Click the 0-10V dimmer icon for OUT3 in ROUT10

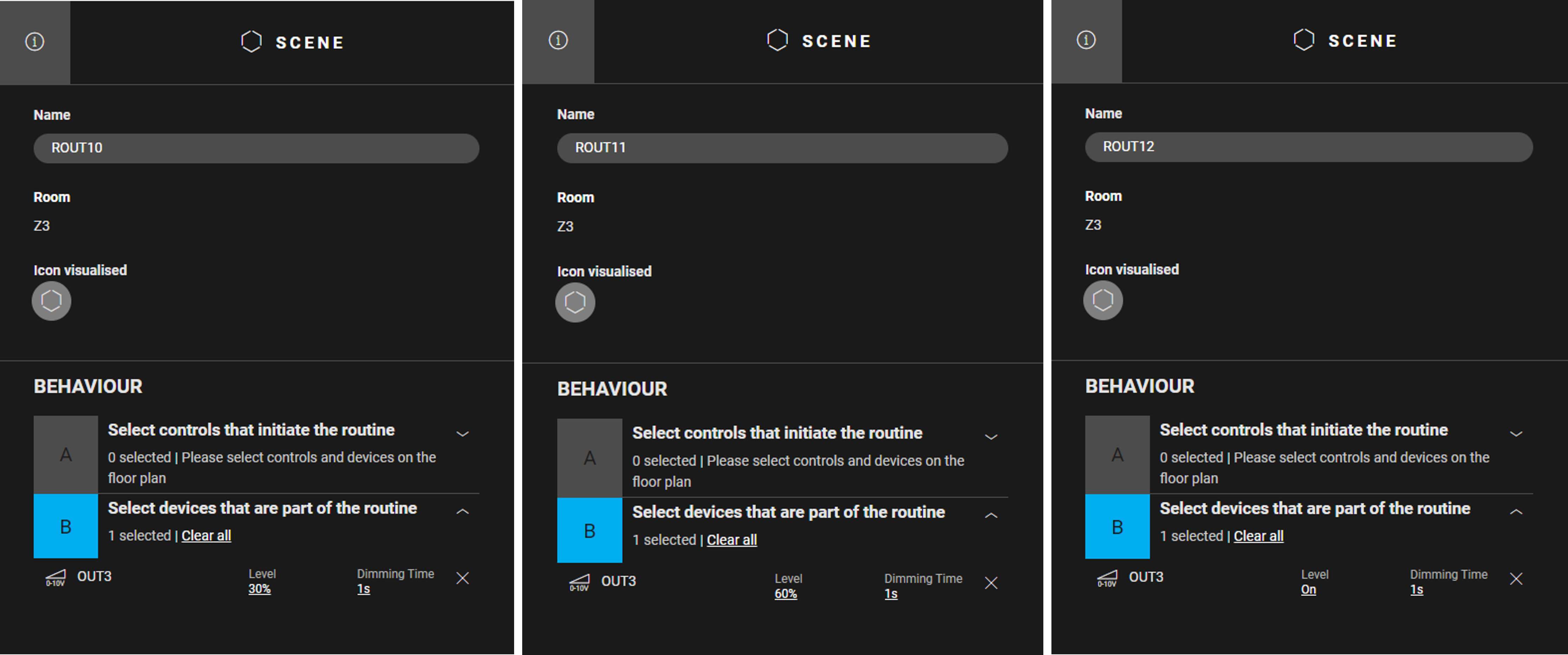[56, 578]
